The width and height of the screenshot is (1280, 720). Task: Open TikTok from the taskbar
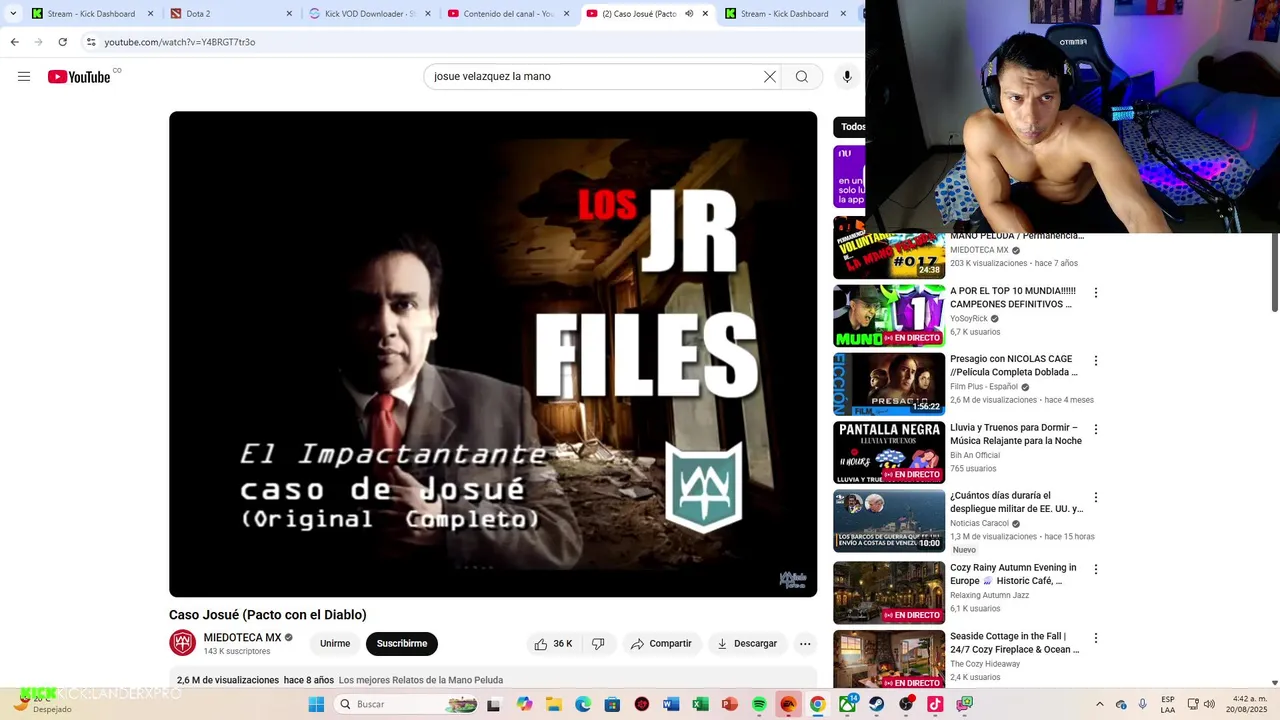tap(935, 704)
